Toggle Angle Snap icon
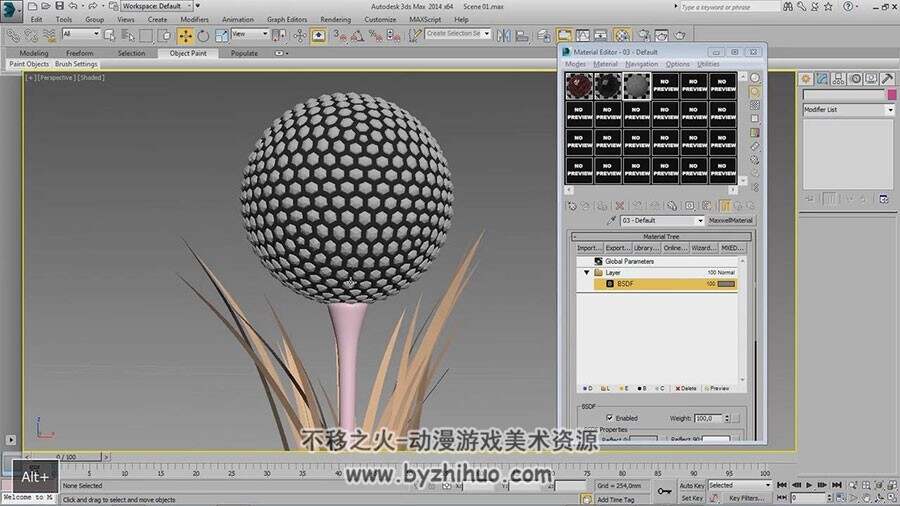 coord(357,36)
